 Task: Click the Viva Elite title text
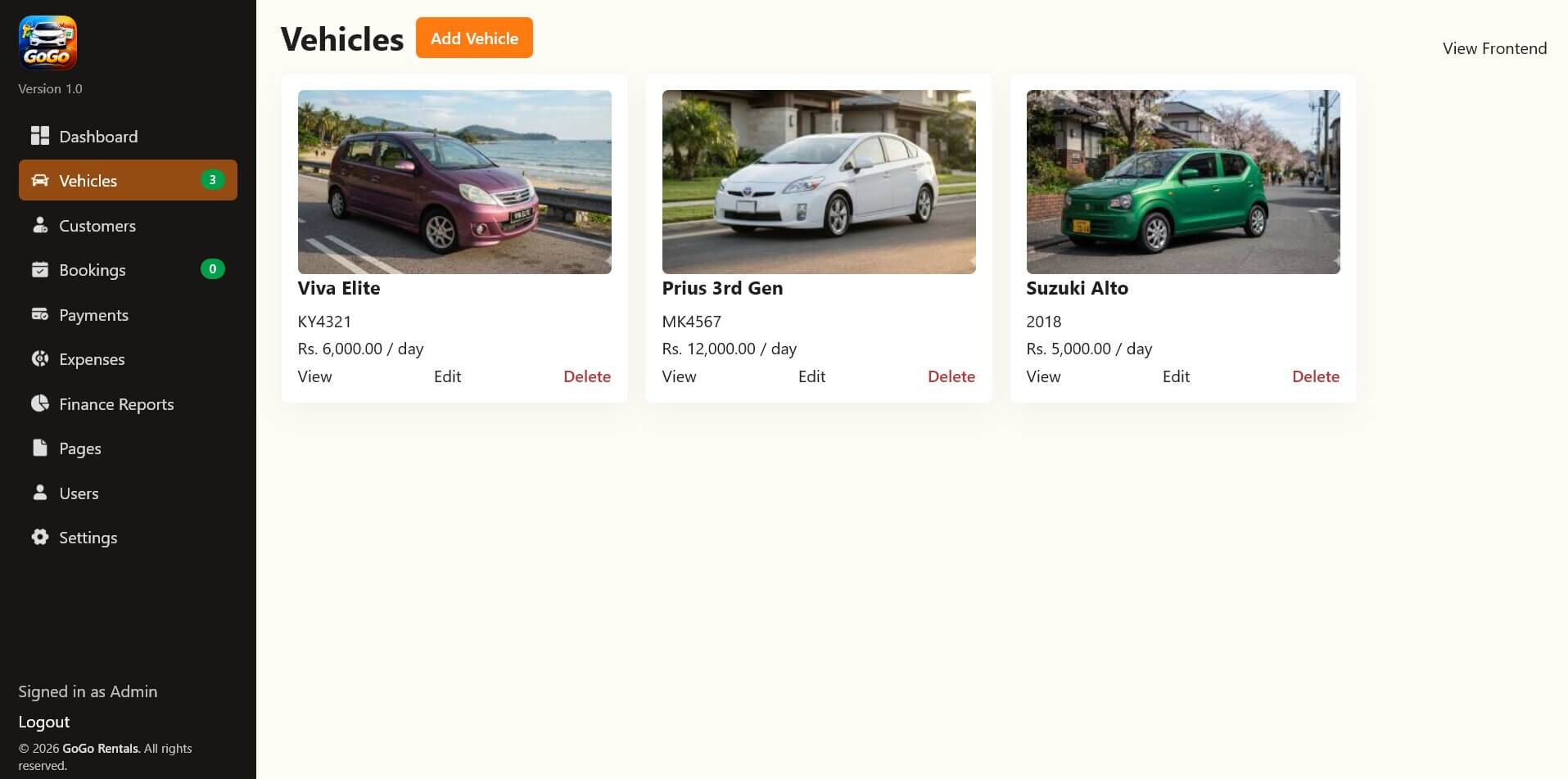pyautogui.click(x=339, y=288)
